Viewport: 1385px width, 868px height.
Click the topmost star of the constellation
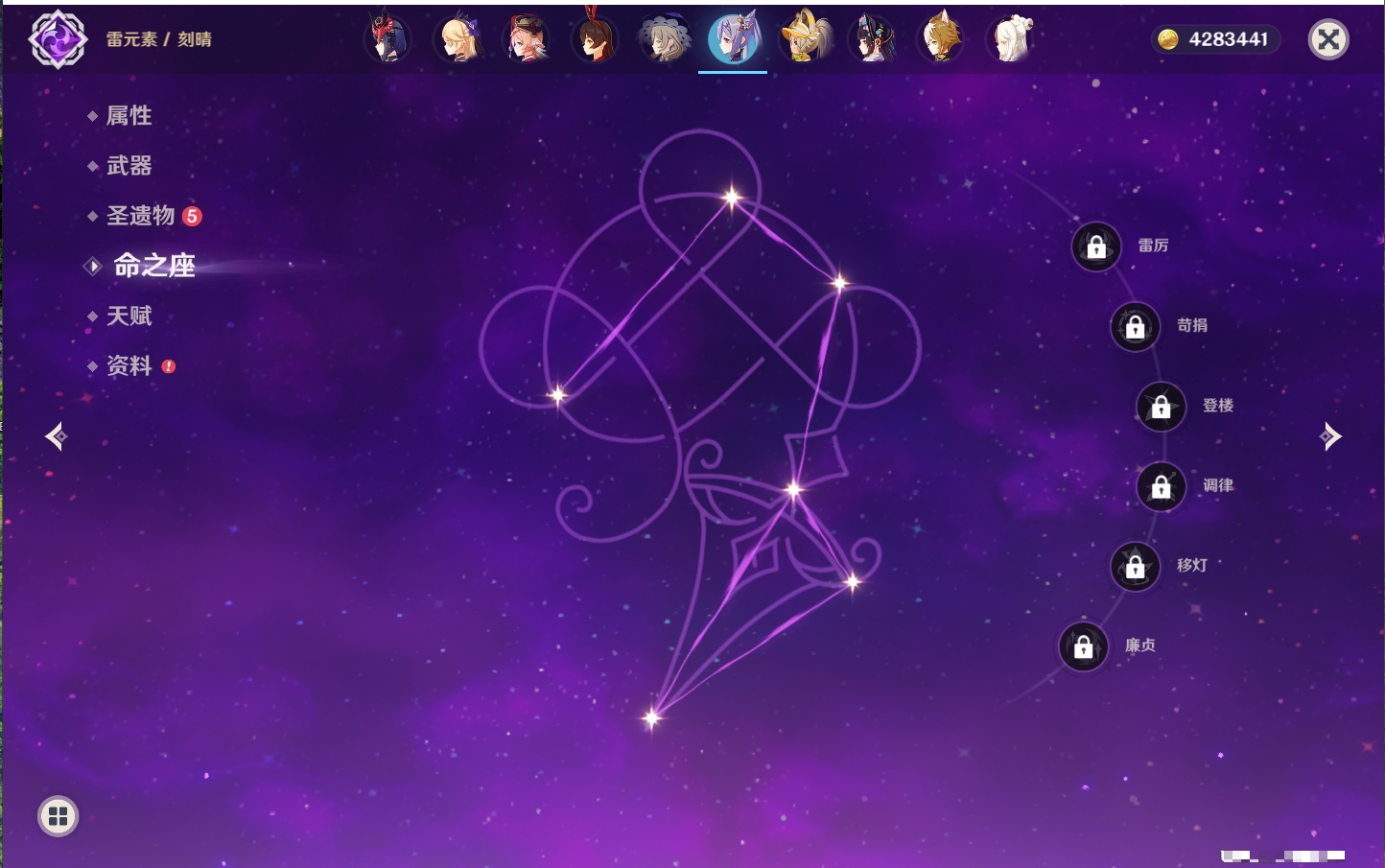point(732,198)
